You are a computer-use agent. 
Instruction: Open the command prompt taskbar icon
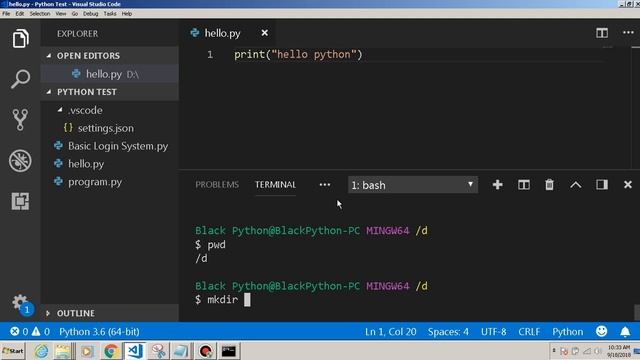(x=229, y=351)
